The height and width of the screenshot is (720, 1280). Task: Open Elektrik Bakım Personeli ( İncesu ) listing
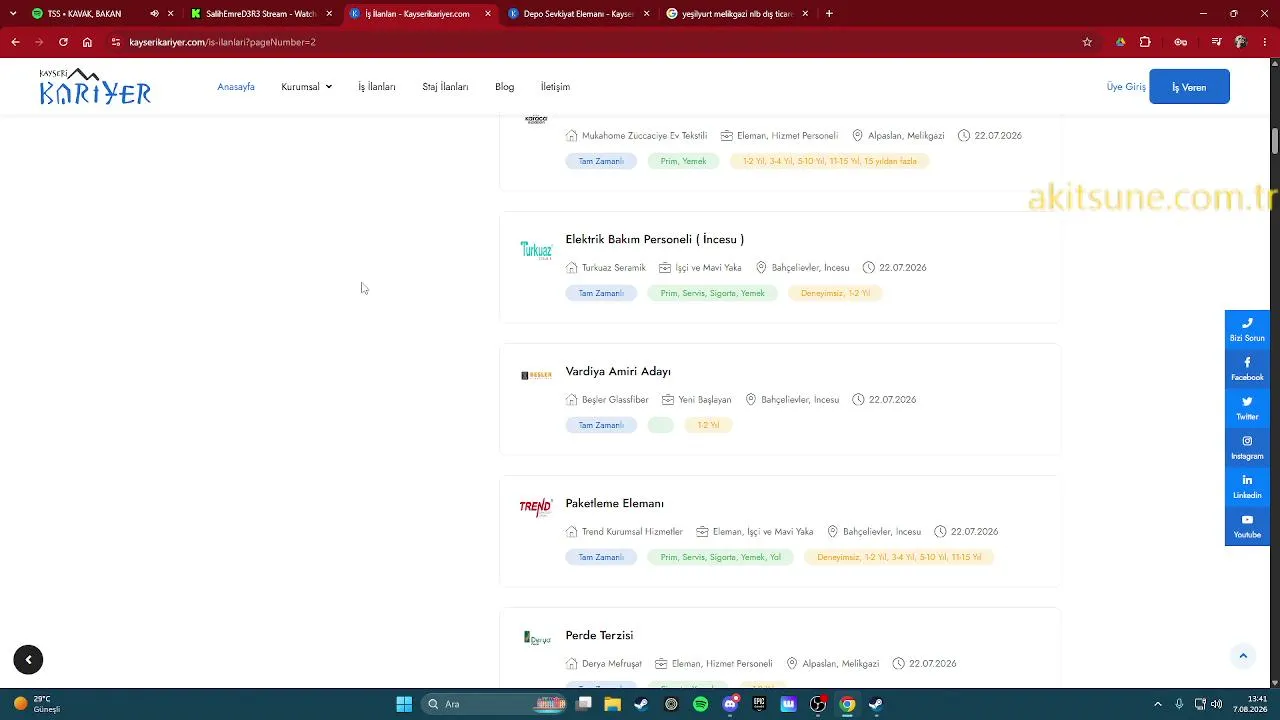tap(655, 239)
